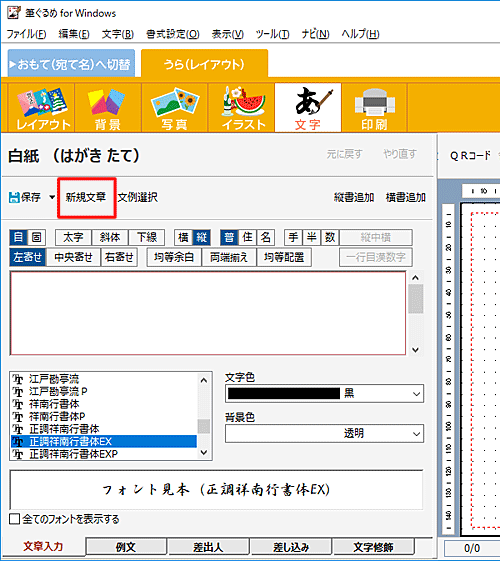Open 編集 menu

74,34
